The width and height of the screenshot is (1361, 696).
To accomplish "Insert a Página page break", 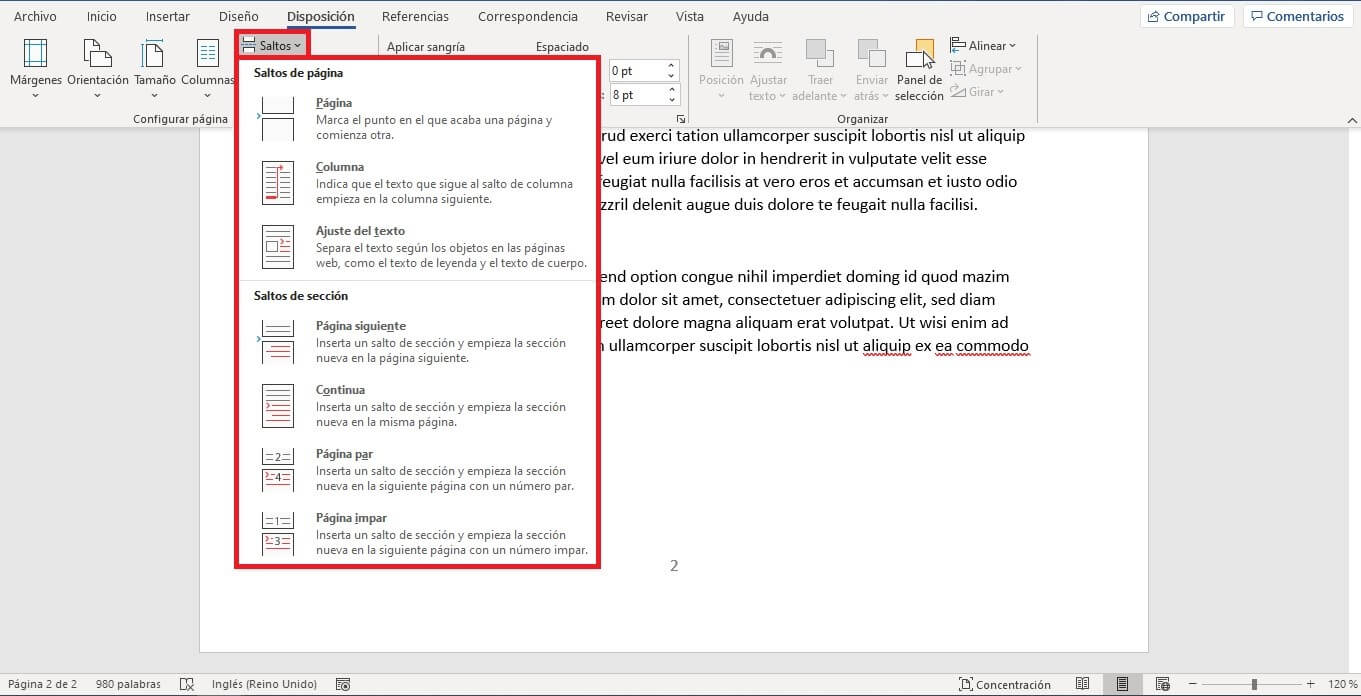I will [418, 119].
